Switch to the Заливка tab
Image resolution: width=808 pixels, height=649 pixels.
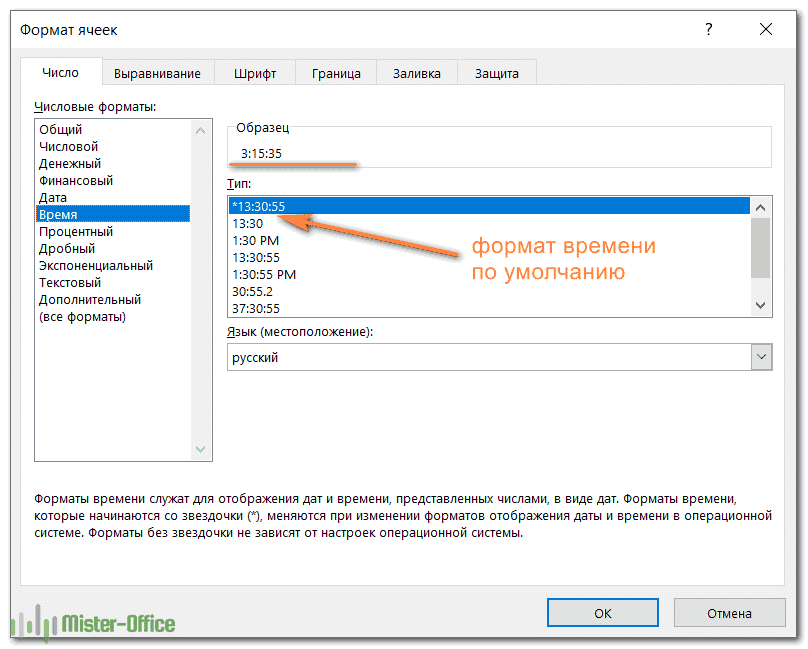[418, 74]
